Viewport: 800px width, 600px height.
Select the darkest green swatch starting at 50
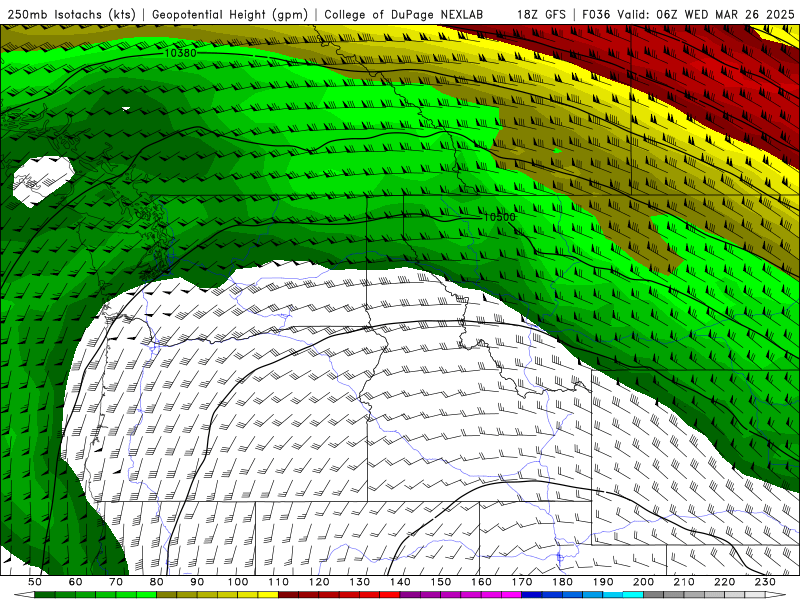pos(44,595)
